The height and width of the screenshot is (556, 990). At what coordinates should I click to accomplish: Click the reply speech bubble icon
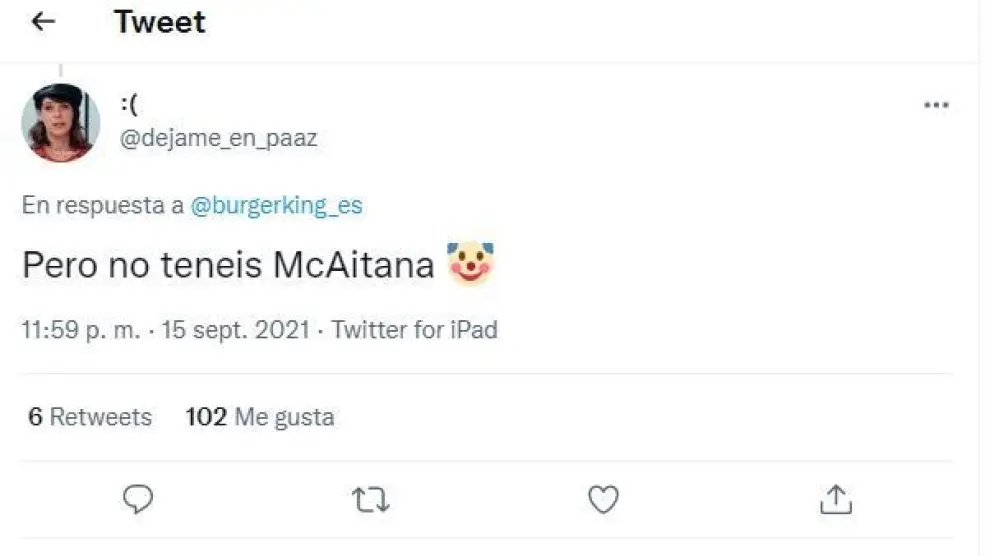tap(138, 499)
